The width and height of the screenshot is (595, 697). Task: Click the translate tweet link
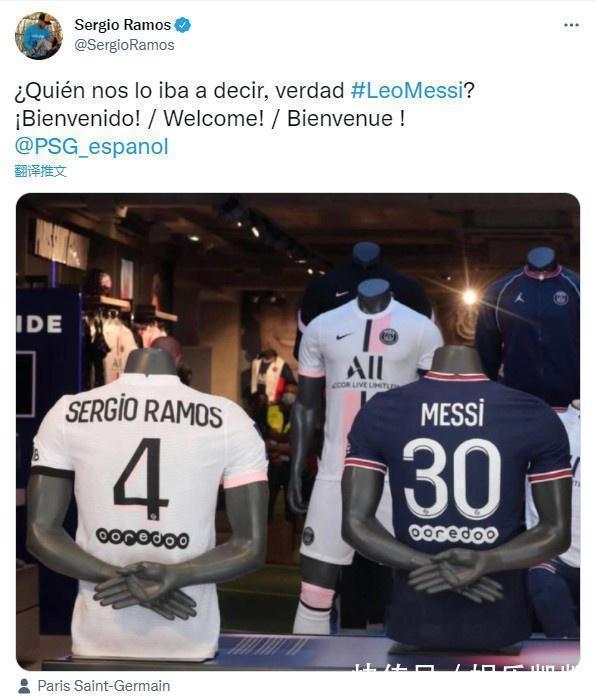[x=40, y=171]
